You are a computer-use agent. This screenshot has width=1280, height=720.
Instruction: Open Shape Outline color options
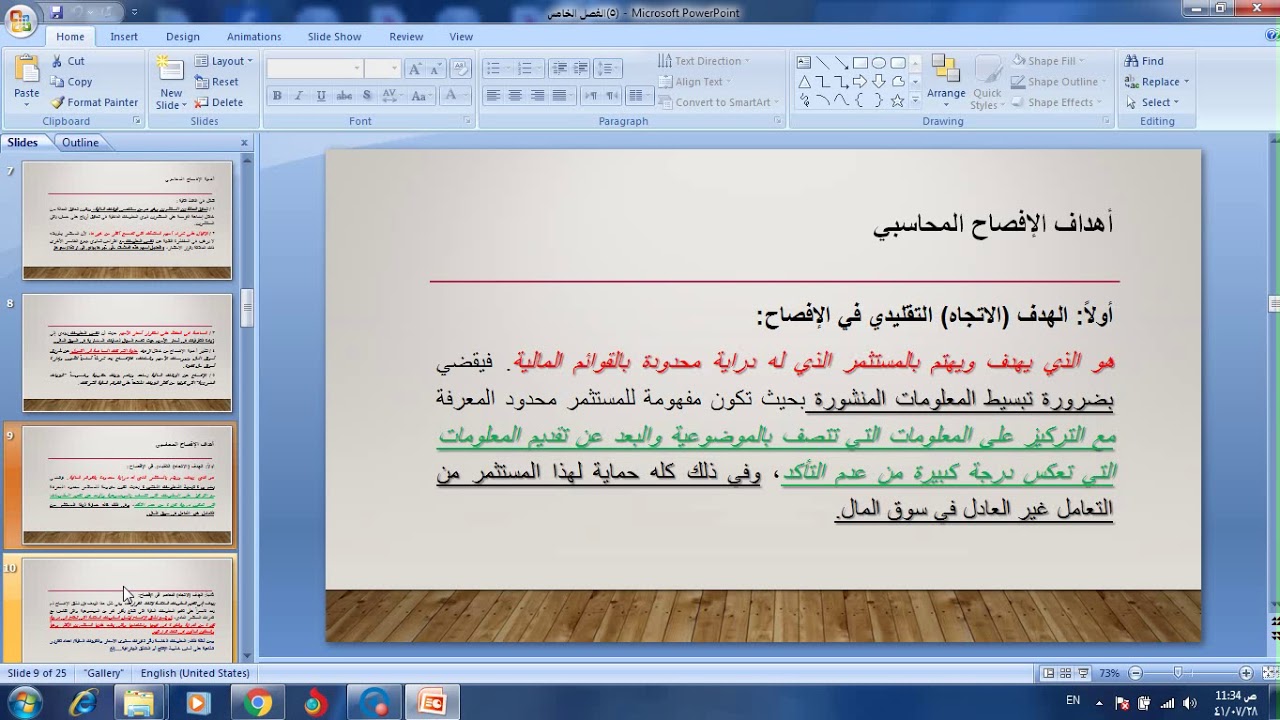(x=1059, y=82)
